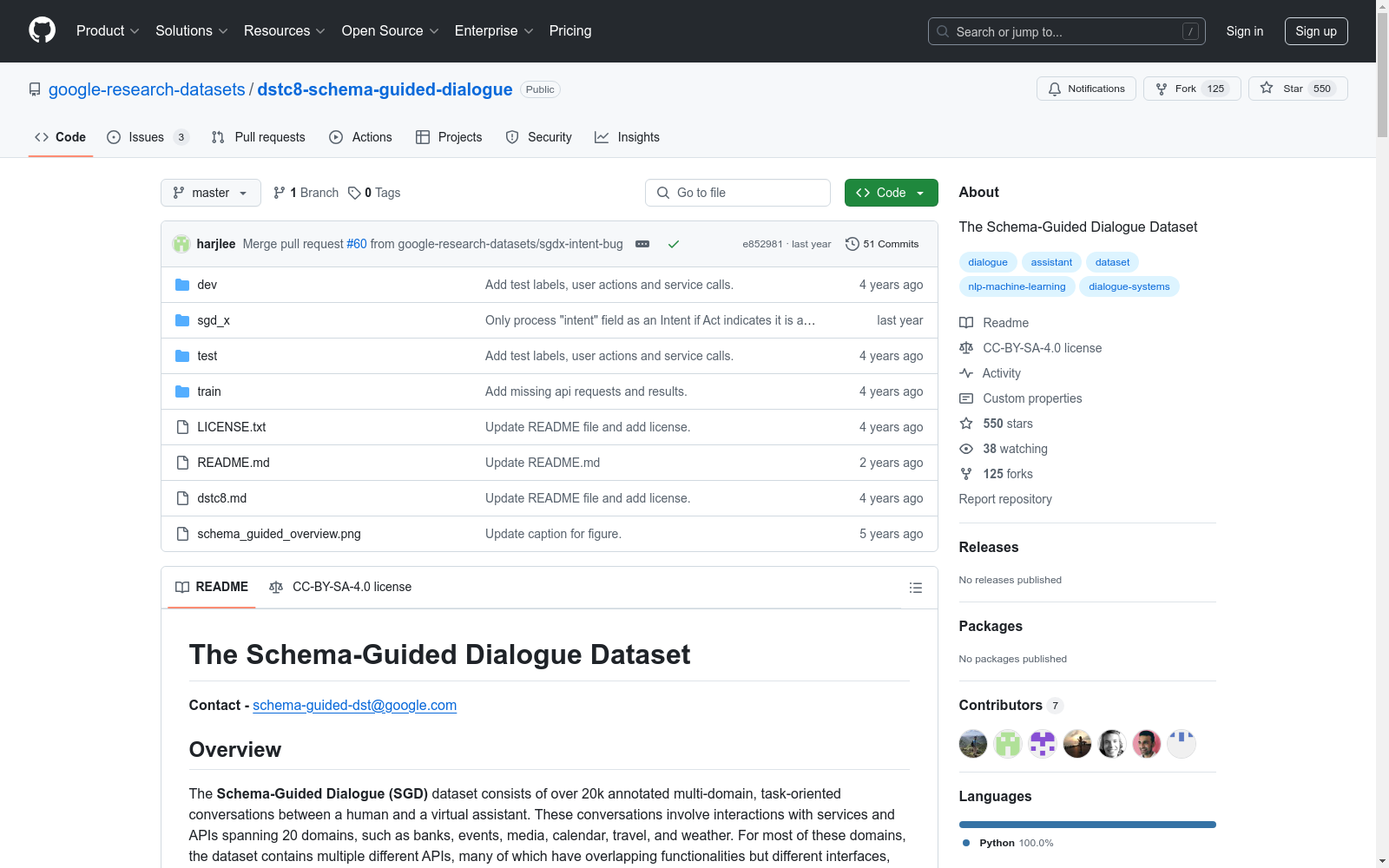
Task: Switch to the Projects tab
Action: click(449, 137)
